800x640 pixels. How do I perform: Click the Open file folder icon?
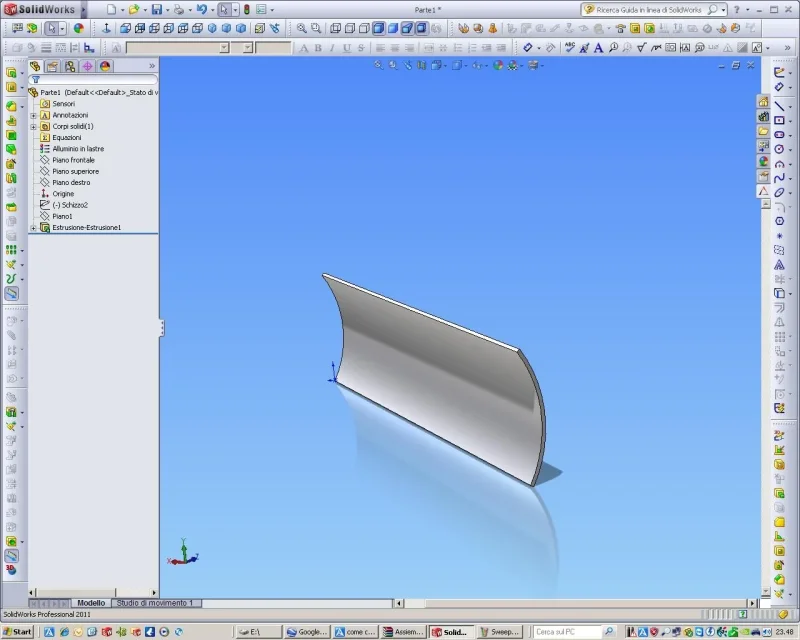point(134,10)
